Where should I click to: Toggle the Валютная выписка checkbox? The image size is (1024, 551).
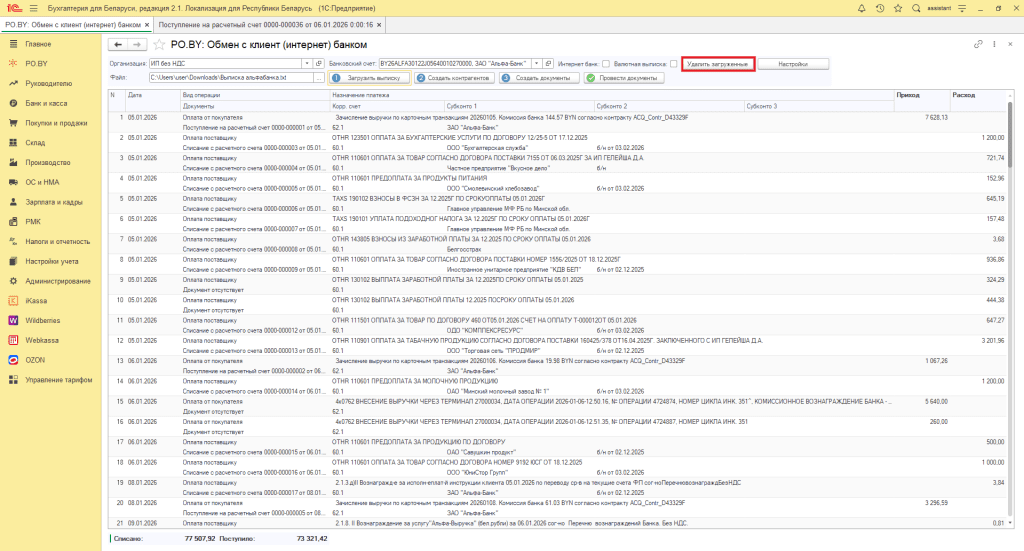[x=673, y=64]
